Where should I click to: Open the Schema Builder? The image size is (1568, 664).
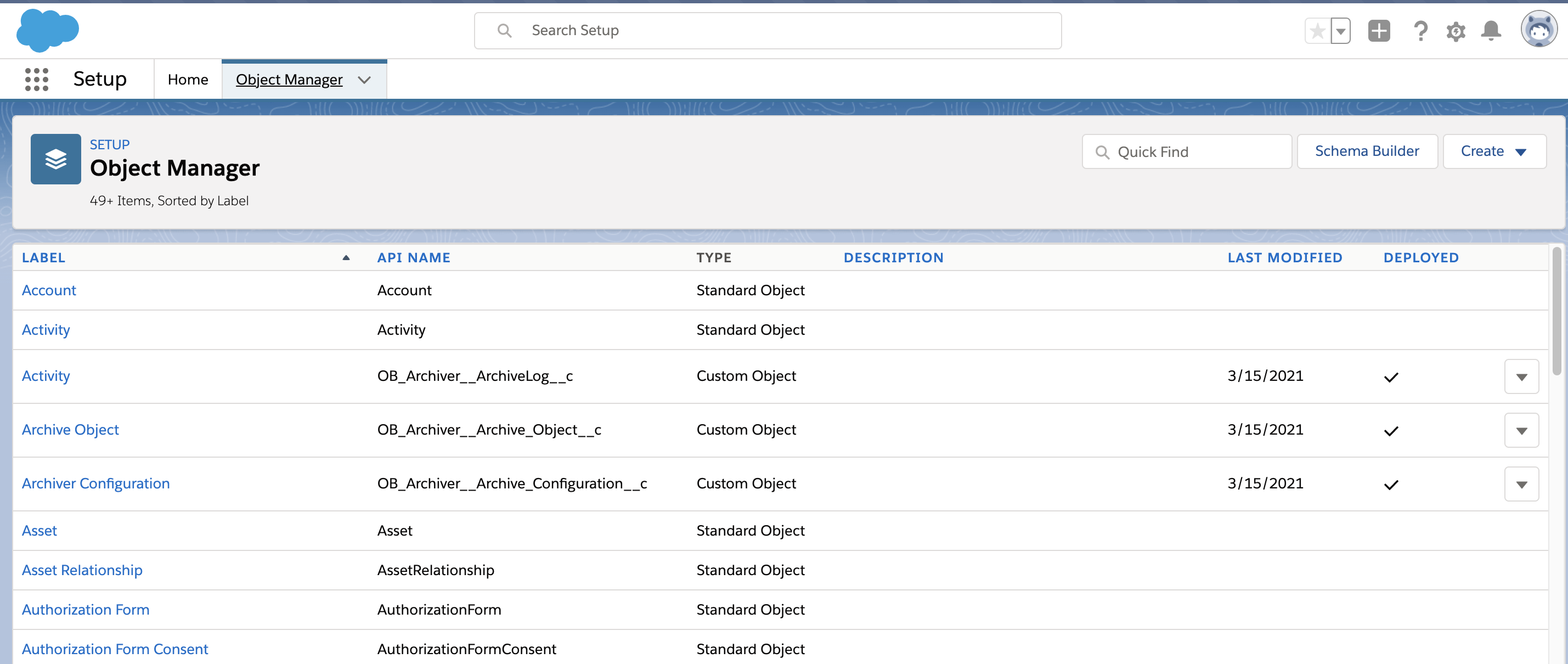pyautogui.click(x=1367, y=151)
